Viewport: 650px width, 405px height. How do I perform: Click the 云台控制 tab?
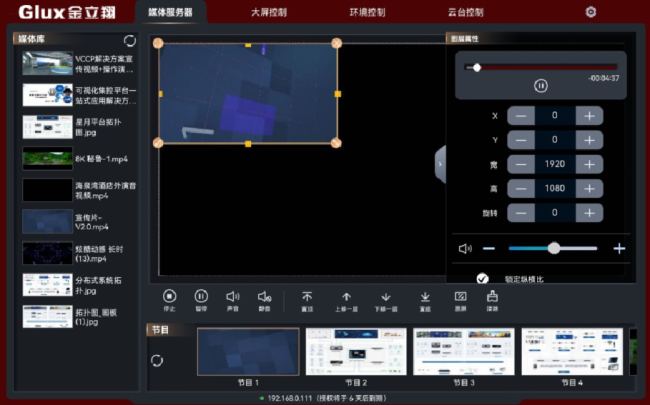(x=464, y=12)
